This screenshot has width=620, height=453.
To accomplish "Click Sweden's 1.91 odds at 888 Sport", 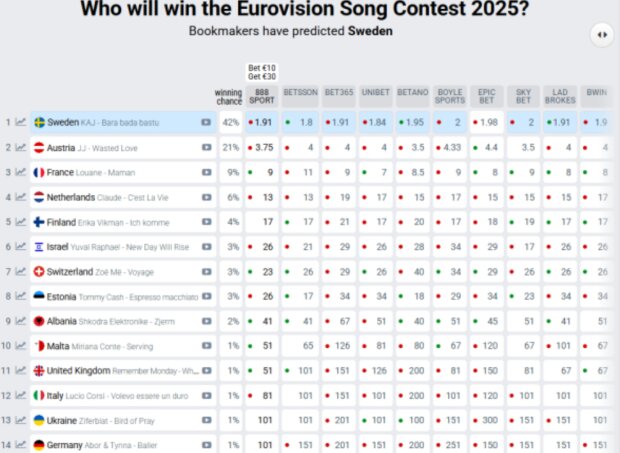I will coord(262,122).
